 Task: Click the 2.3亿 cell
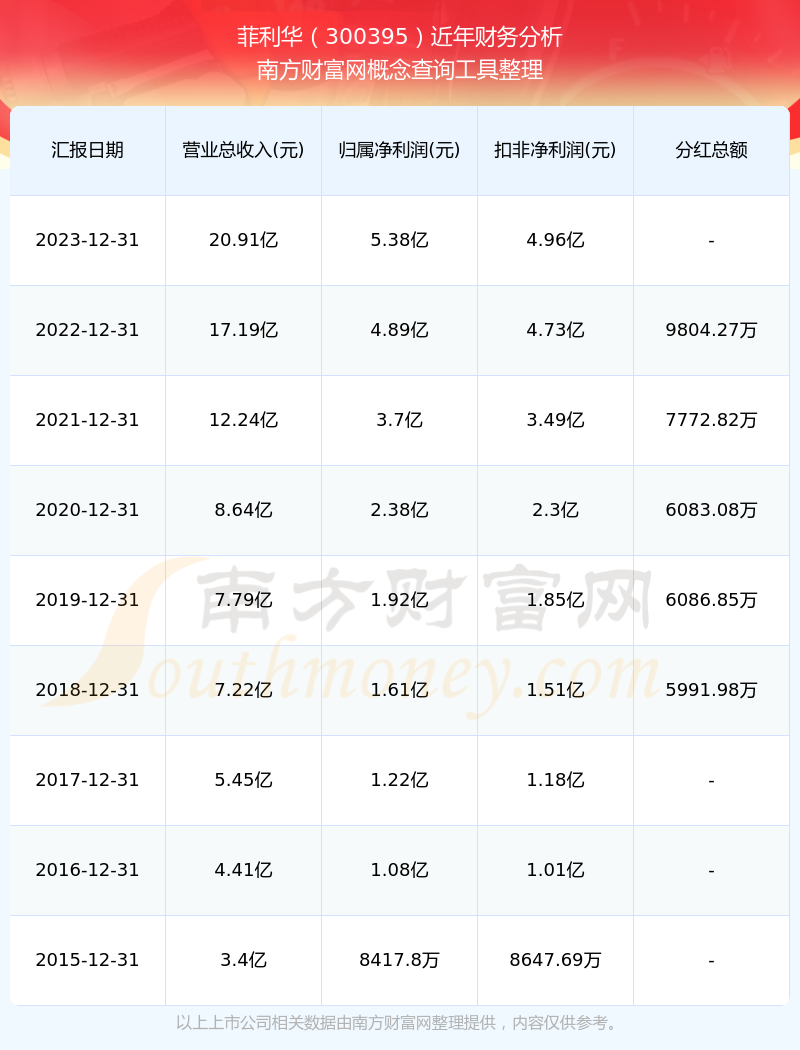(x=556, y=510)
